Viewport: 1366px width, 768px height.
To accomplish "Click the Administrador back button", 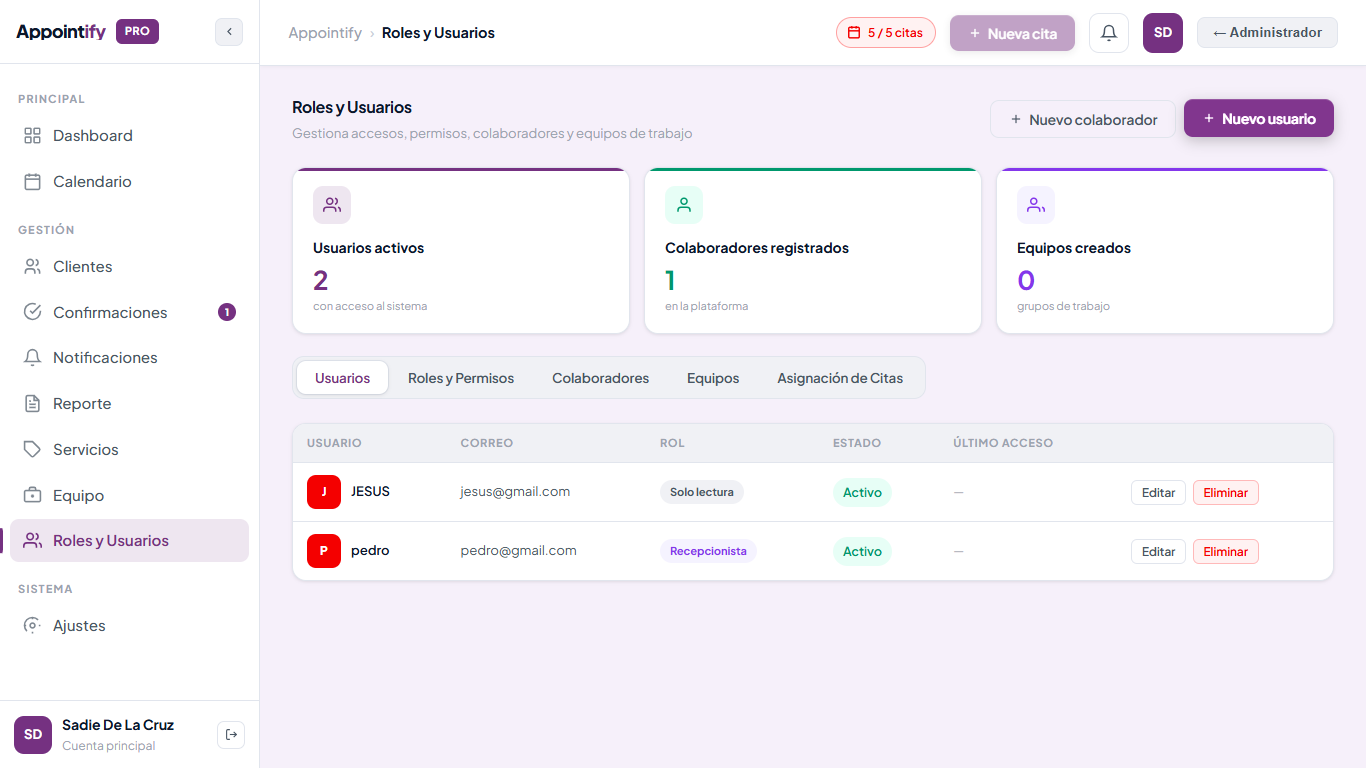I will pos(1267,32).
